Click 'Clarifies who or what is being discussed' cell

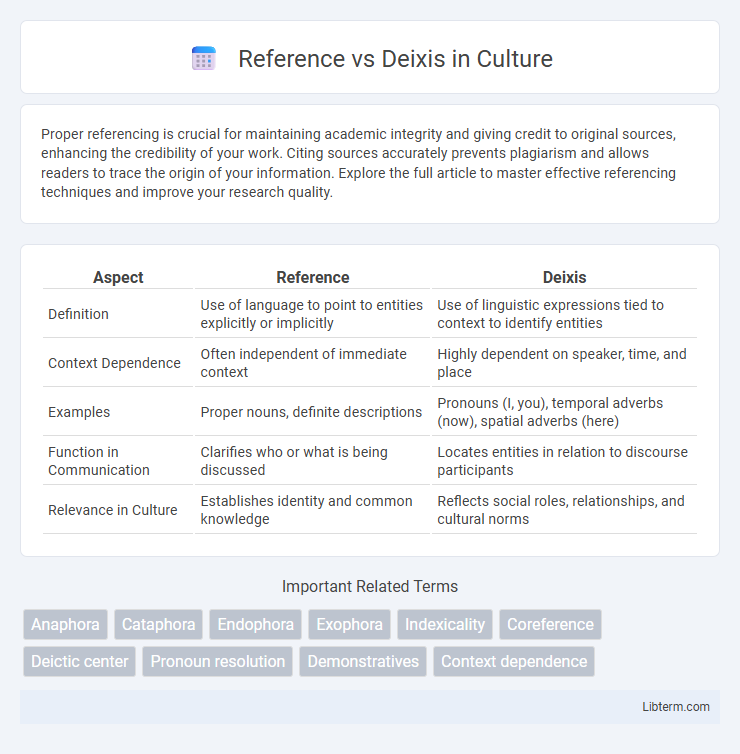(x=312, y=461)
